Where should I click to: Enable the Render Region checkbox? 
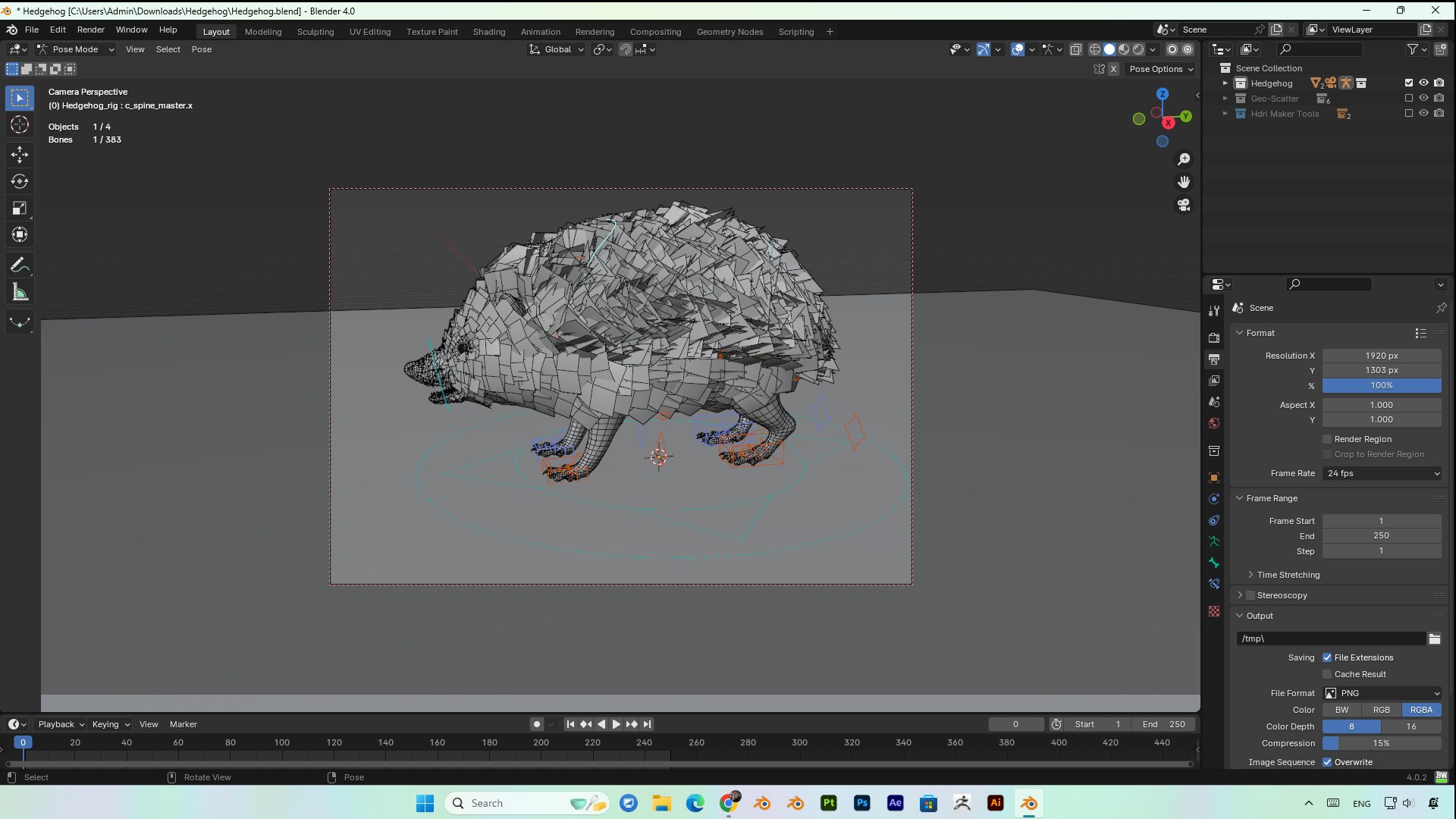1327,439
